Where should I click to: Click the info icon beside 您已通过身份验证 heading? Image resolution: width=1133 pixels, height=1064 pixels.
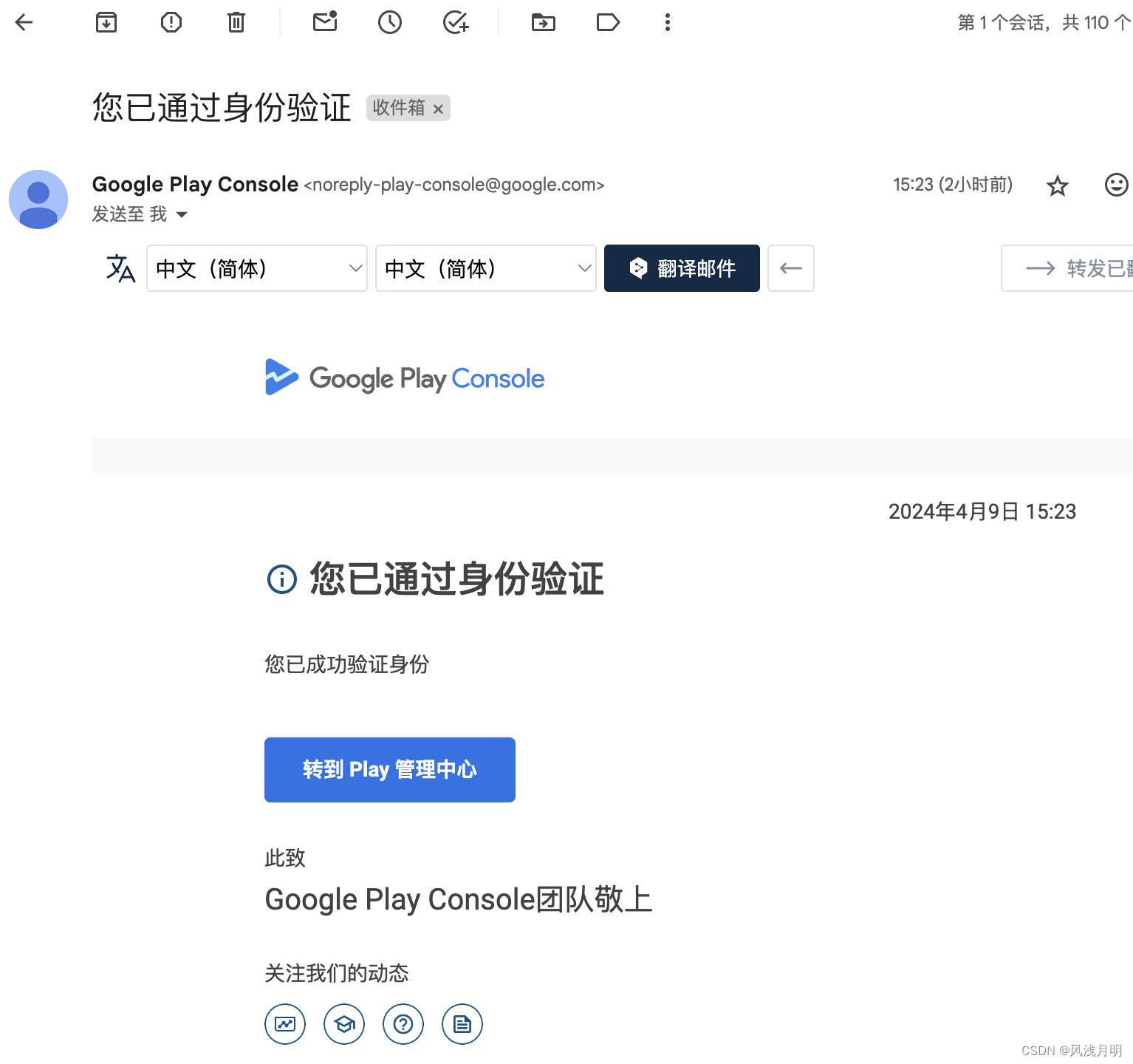tap(281, 579)
